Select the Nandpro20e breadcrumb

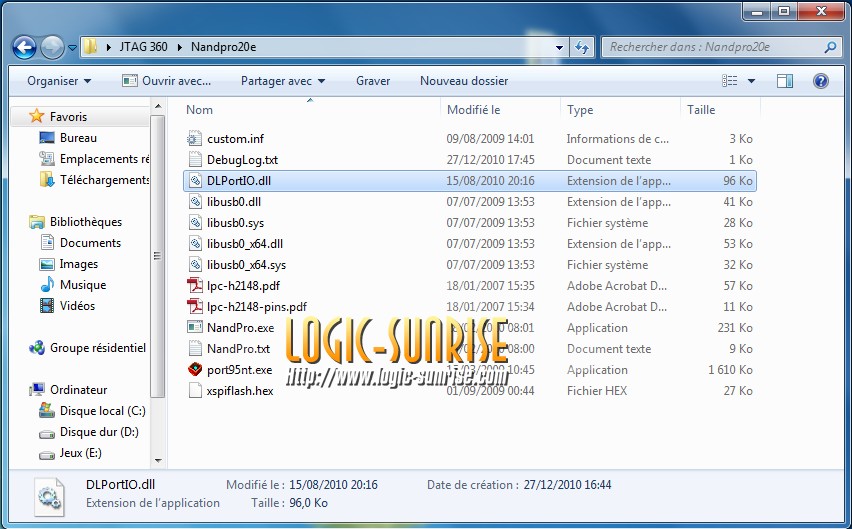pos(223,47)
